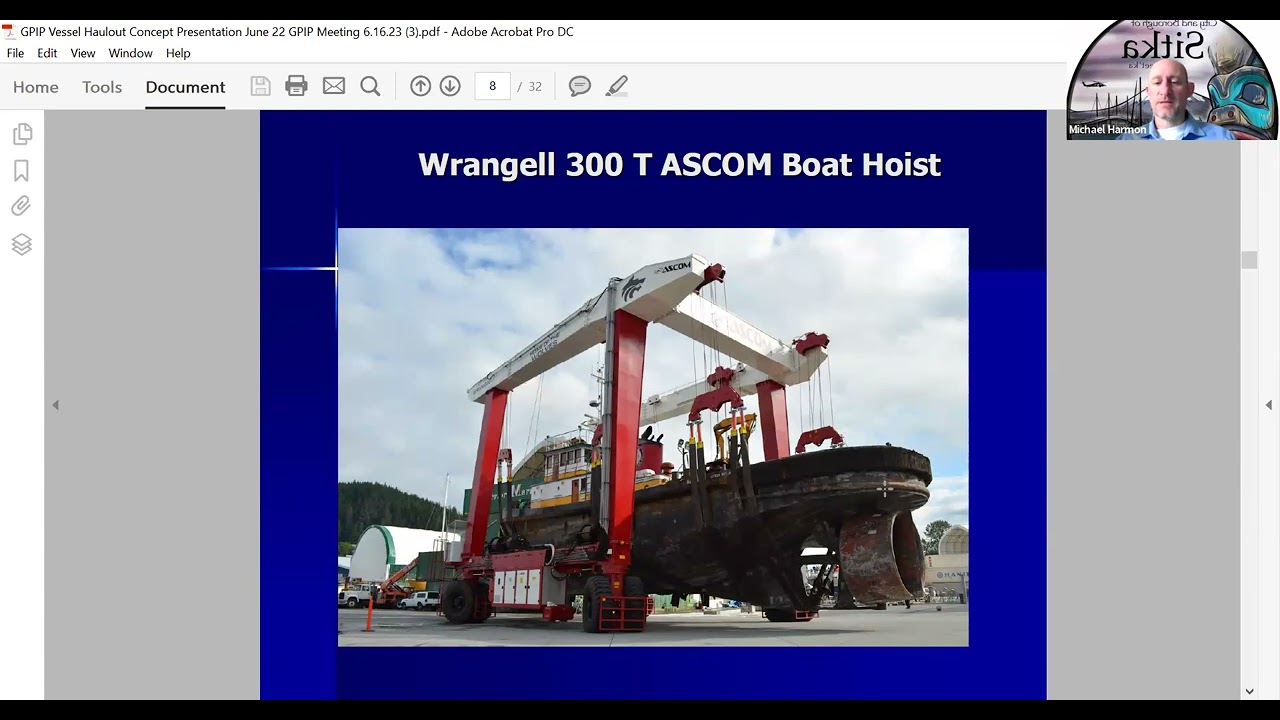The image size is (1280, 720).
Task: Switch to the Tools tab
Action: click(x=102, y=87)
